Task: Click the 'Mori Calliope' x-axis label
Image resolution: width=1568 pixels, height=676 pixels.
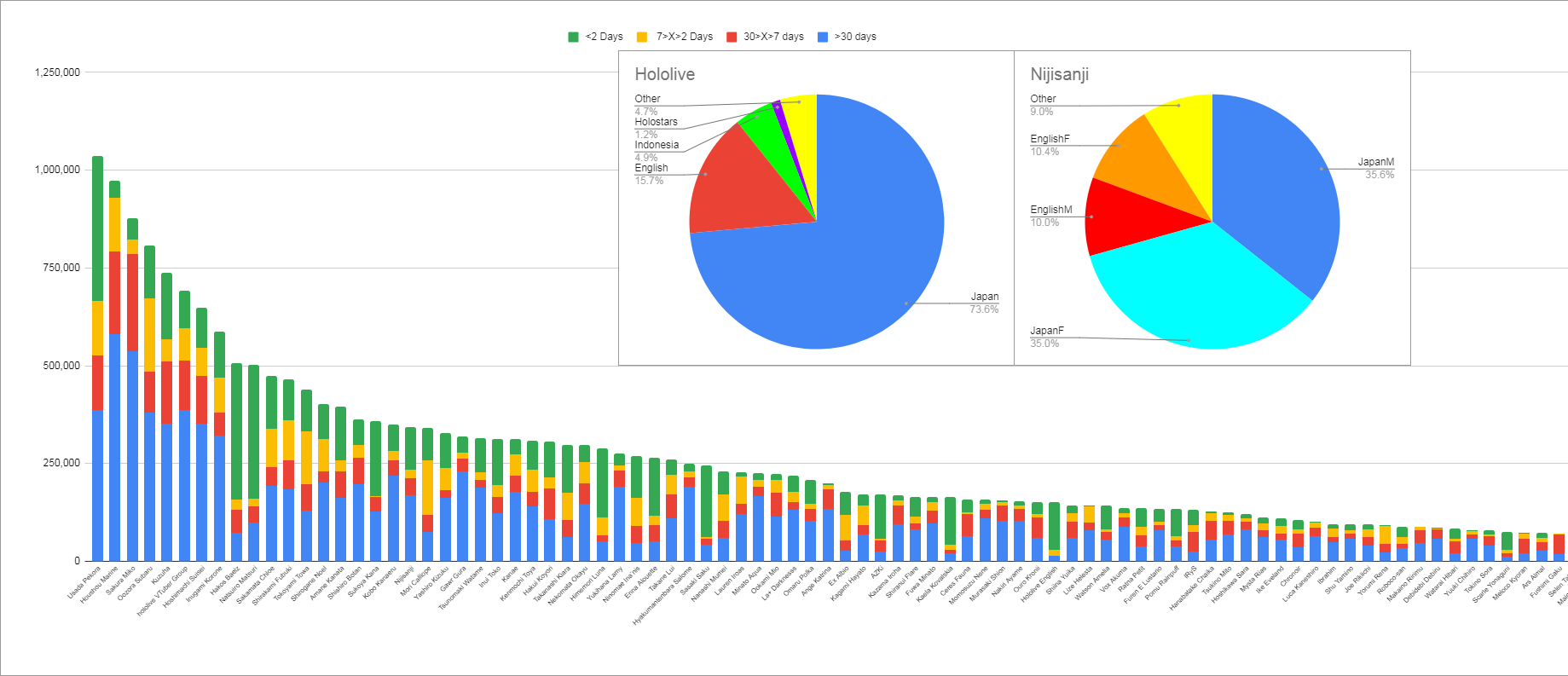Action: pyautogui.click(x=414, y=583)
